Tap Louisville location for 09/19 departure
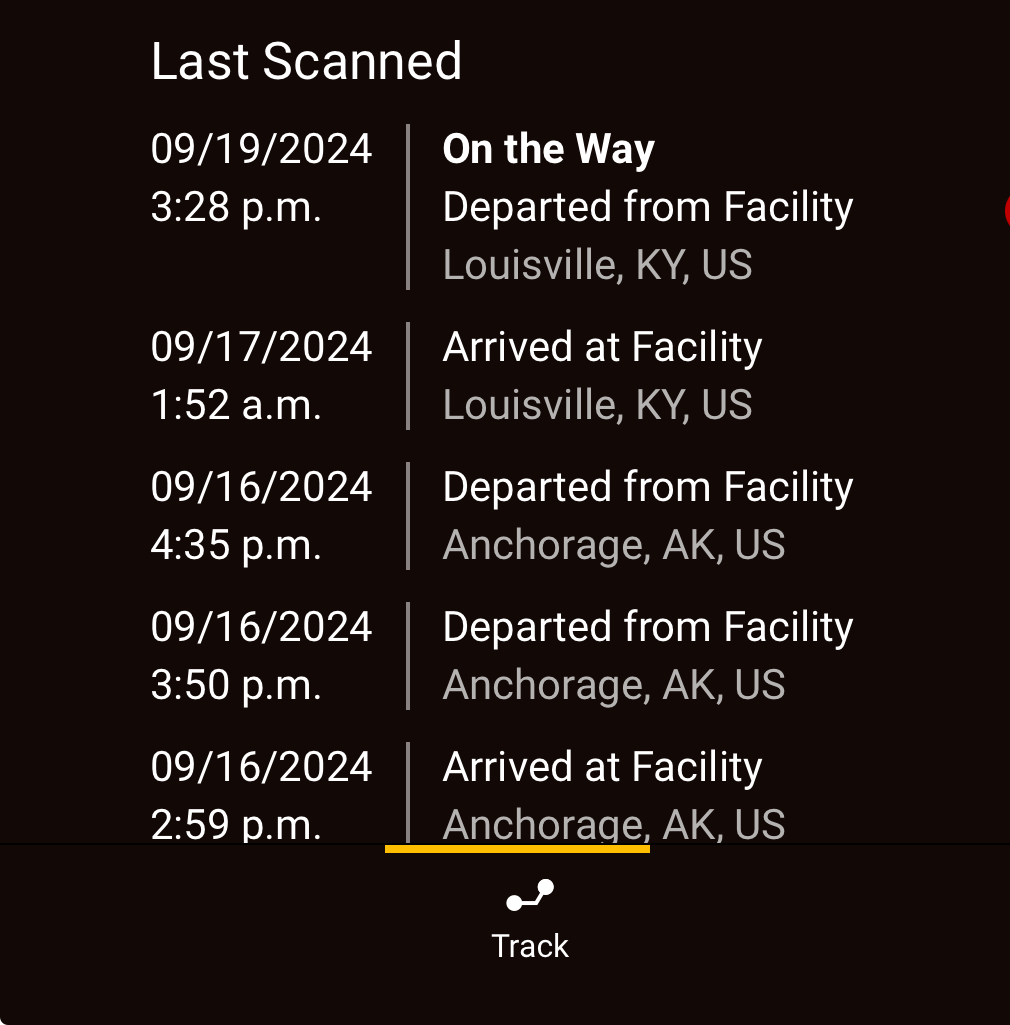The width and height of the screenshot is (1010, 1025). (x=598, y=265)
